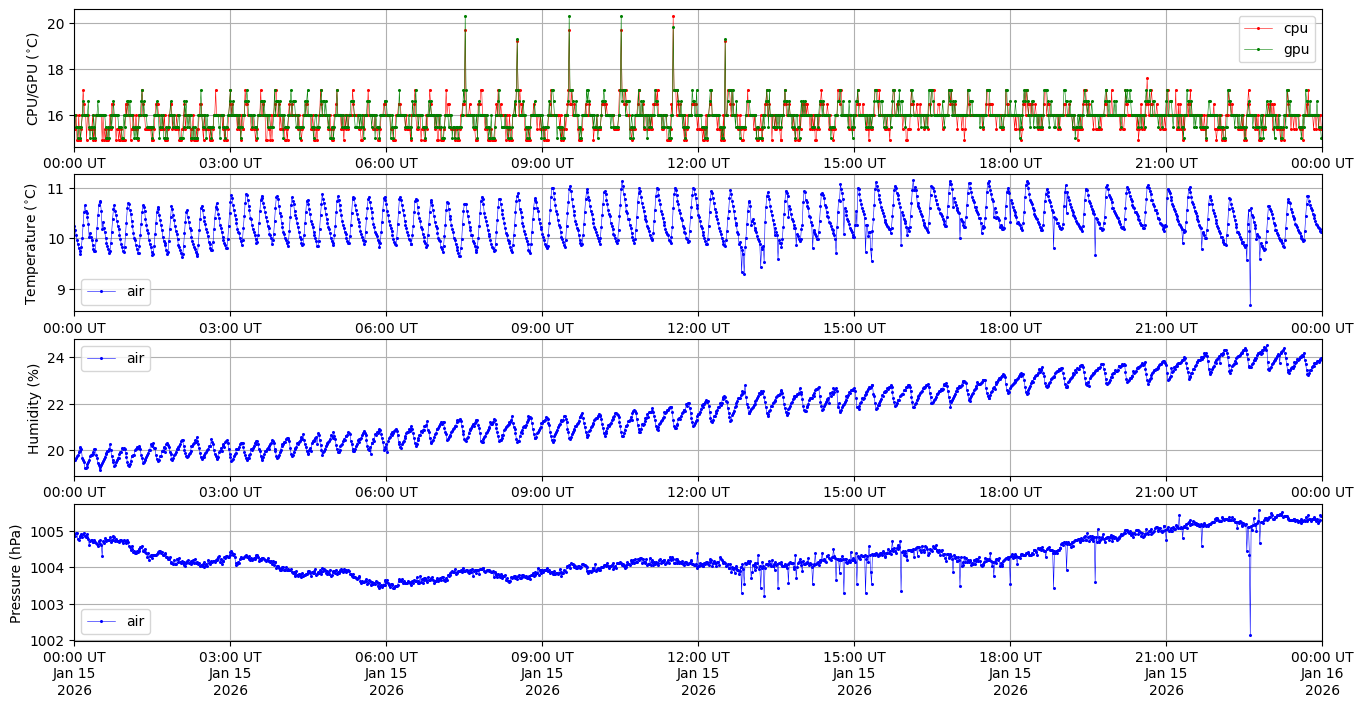Image resolution: width=1363 pixels, height=707 pixels.
Task: Click the Jan 16 2026 date label
Action: point(1321,681)
